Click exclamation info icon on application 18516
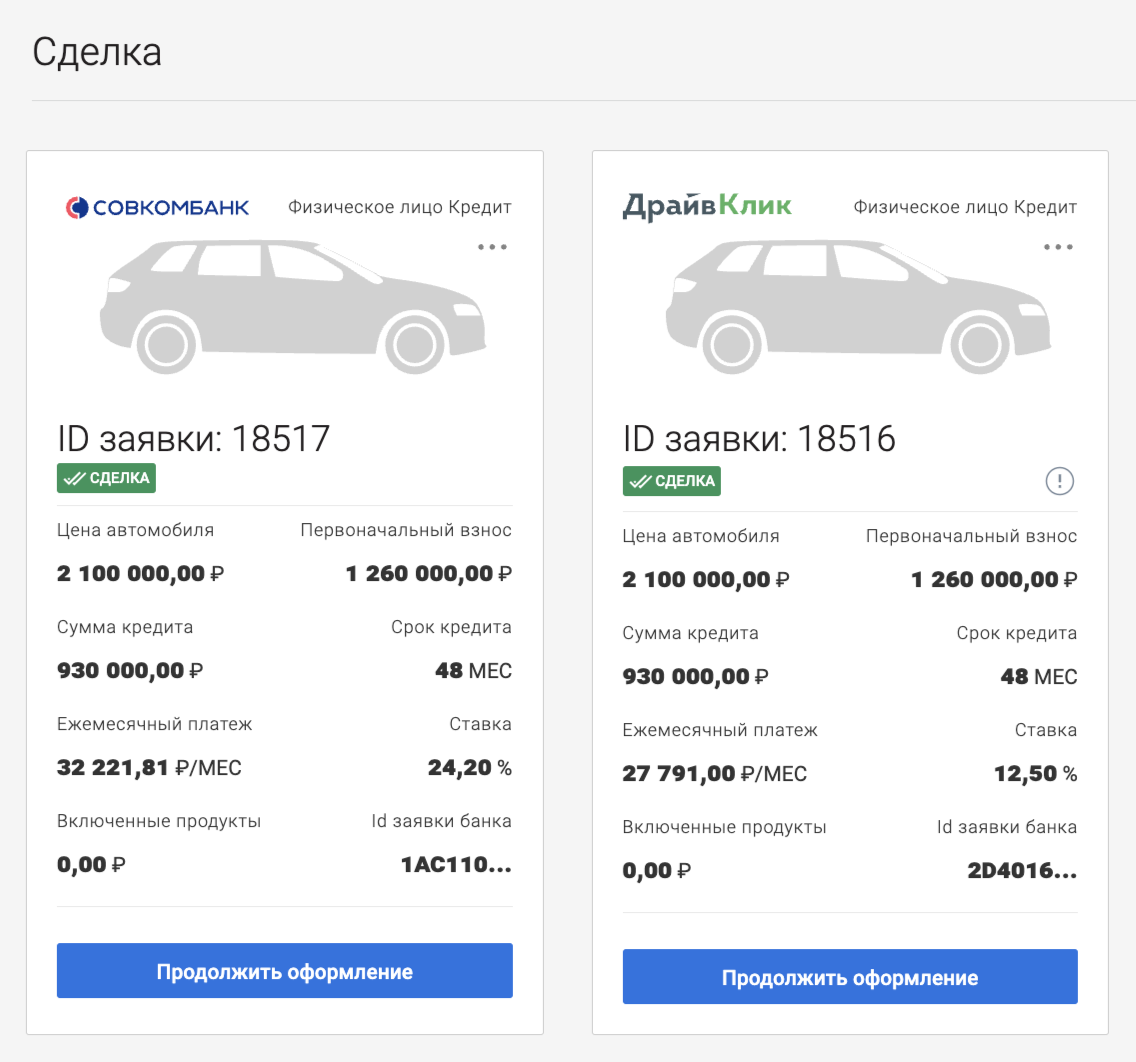This screenshot has height=1062, width=1136. [1059, 482]
